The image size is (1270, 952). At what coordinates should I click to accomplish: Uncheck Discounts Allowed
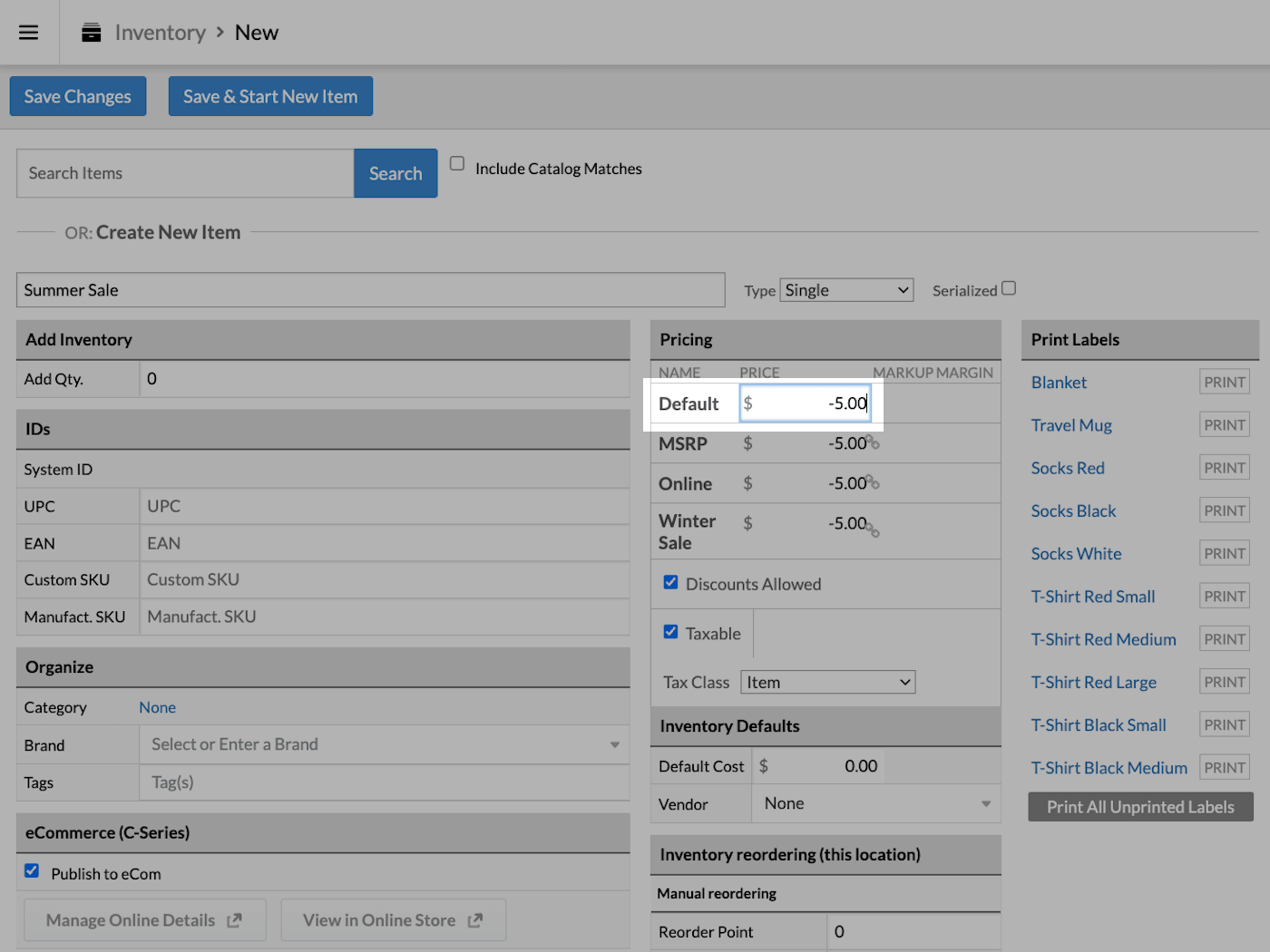670,582
